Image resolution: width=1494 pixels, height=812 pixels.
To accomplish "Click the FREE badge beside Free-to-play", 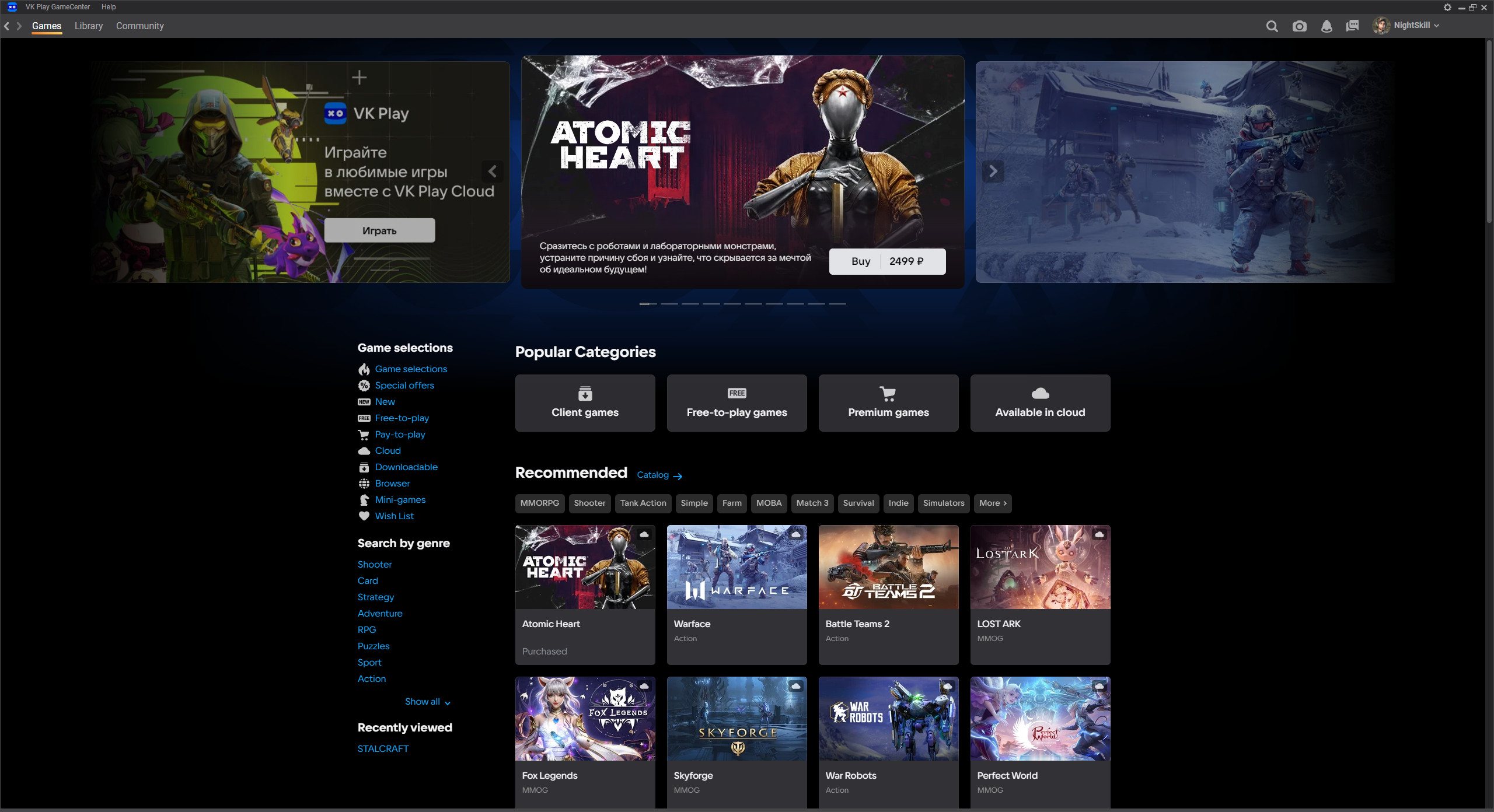I will 364,418.
